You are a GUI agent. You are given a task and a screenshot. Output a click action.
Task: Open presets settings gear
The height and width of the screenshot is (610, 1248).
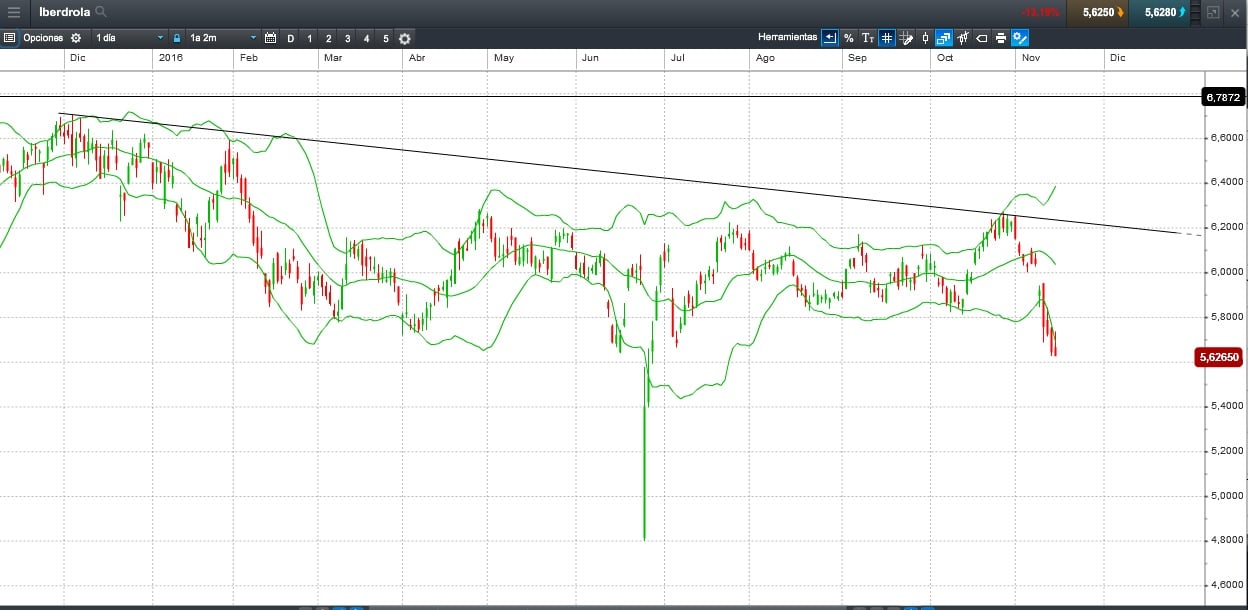click(404, 38)
